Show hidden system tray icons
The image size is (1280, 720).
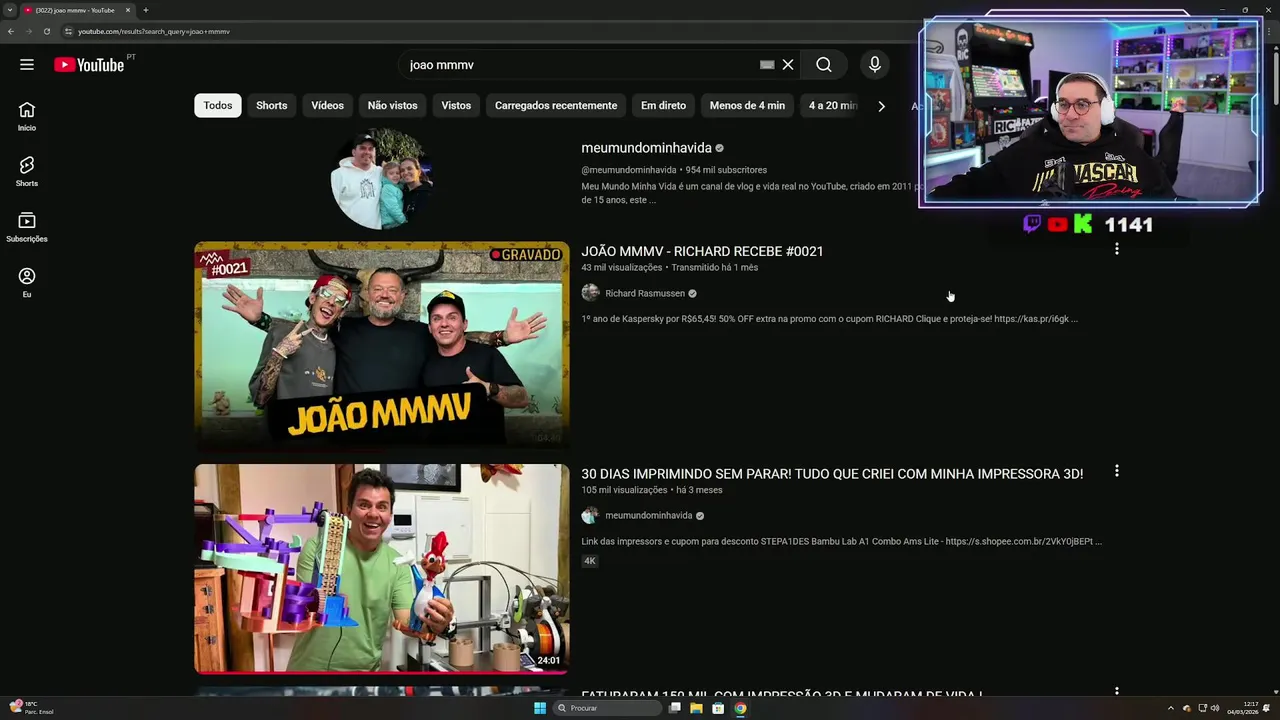tap(1171, 708)
